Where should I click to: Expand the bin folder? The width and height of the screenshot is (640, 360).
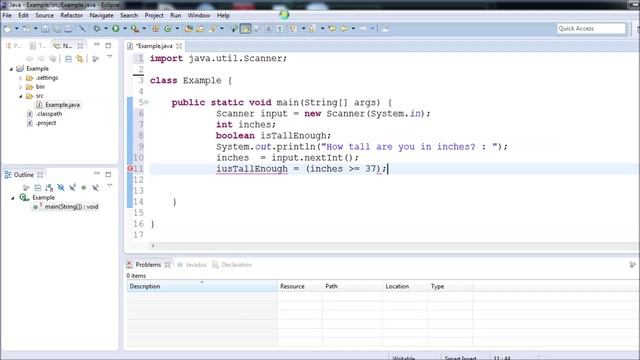pyautogui.click(x=20, y=87)
